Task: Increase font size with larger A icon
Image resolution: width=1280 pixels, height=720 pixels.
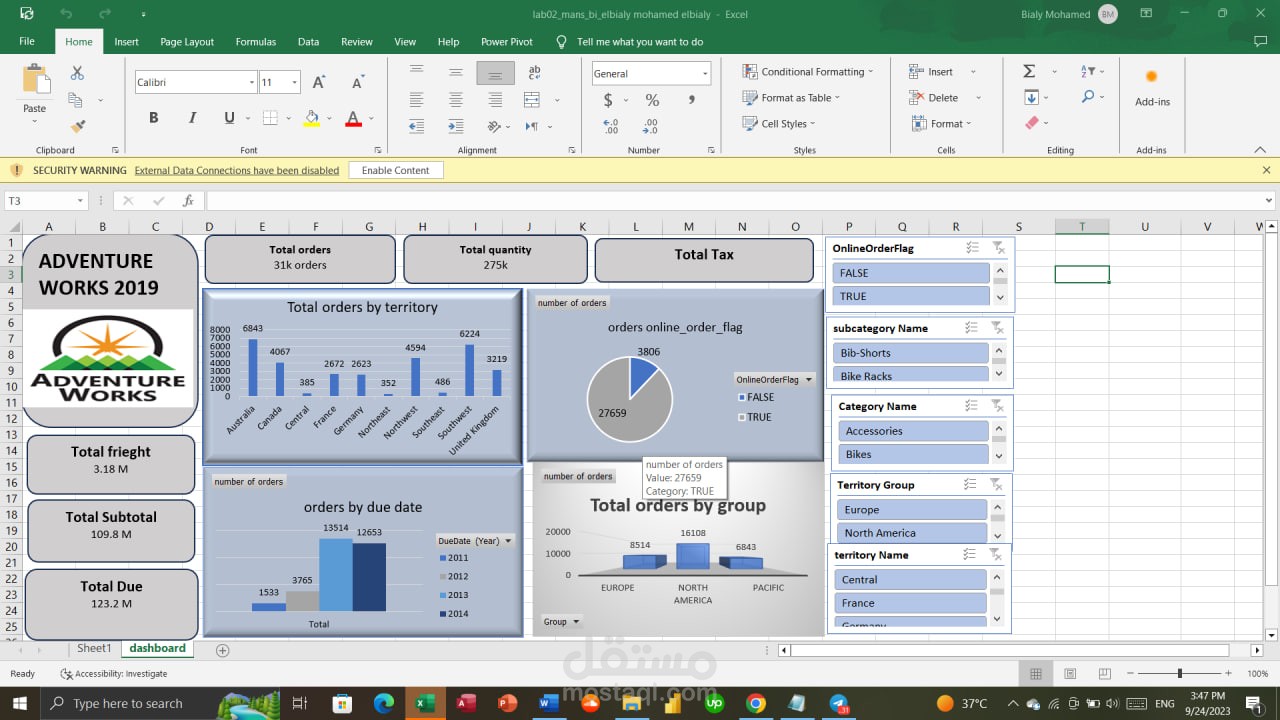Action: coord(319,82)
